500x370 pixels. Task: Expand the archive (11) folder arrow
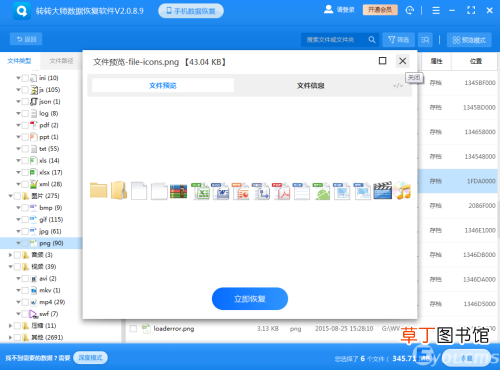pyautogui.click(x=10, y=326)
